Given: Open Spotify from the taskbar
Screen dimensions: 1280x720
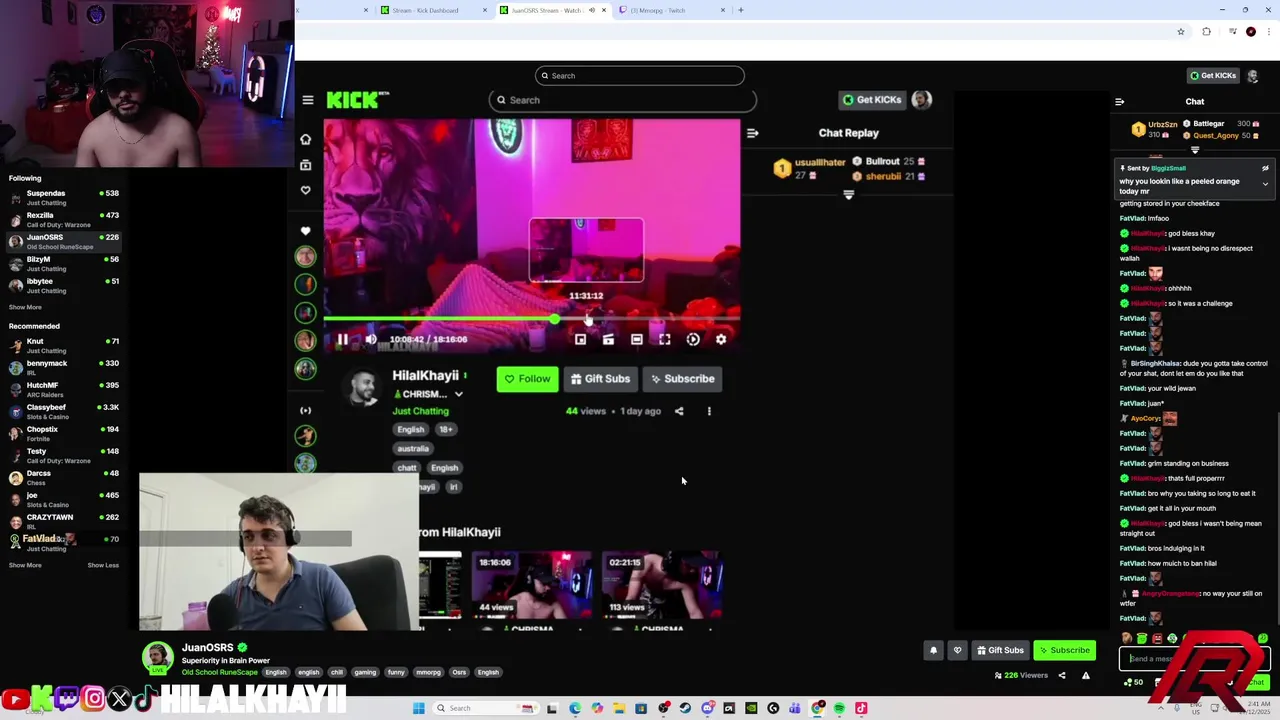Looking at the screenshot, I should tap(839, 708).
